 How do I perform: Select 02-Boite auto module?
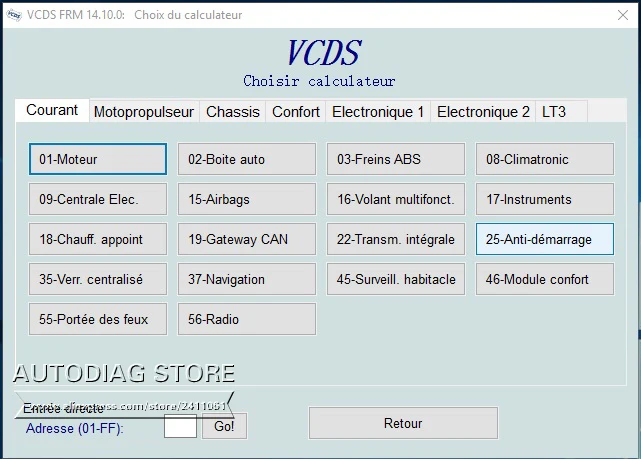click(x=247, y=159)
